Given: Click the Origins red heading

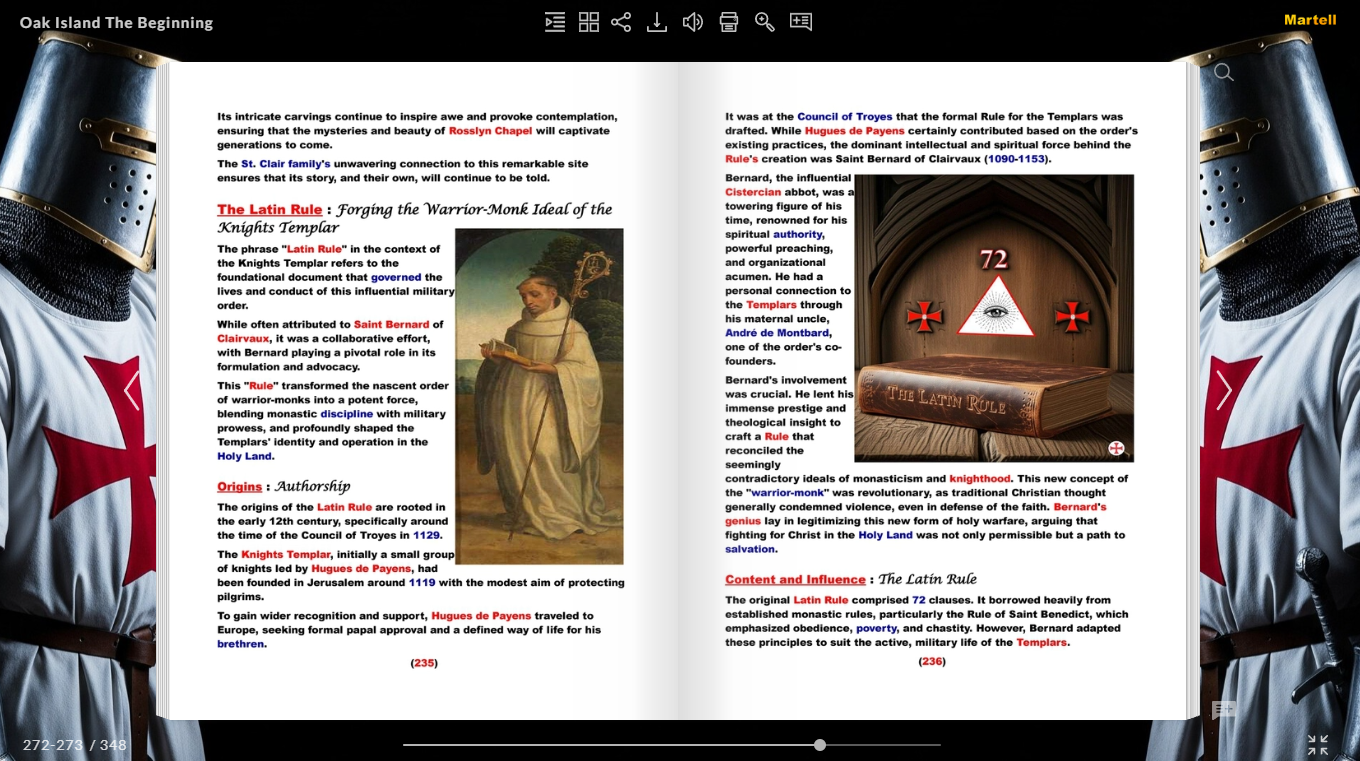Looking at the screenshot, I should click(240, 487).
